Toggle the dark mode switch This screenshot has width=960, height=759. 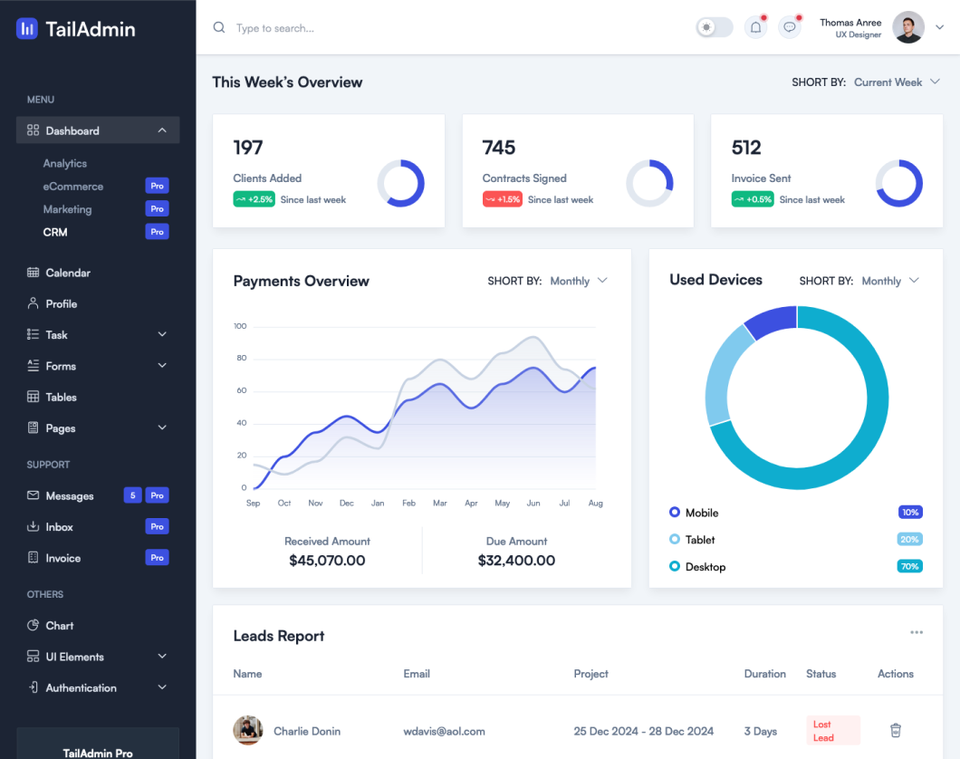[713, 27]
